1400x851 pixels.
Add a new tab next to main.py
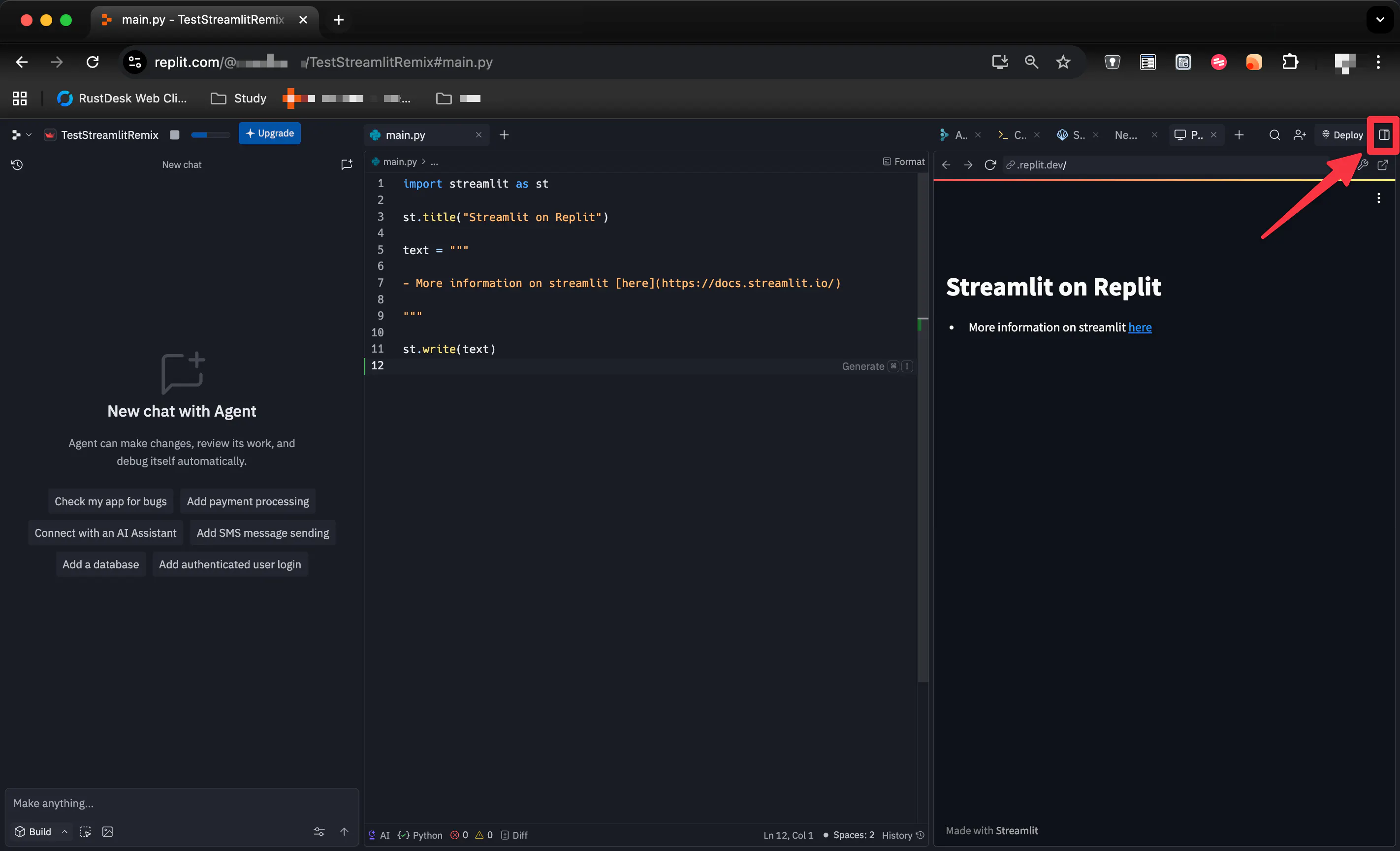click(x=504, y=135)
